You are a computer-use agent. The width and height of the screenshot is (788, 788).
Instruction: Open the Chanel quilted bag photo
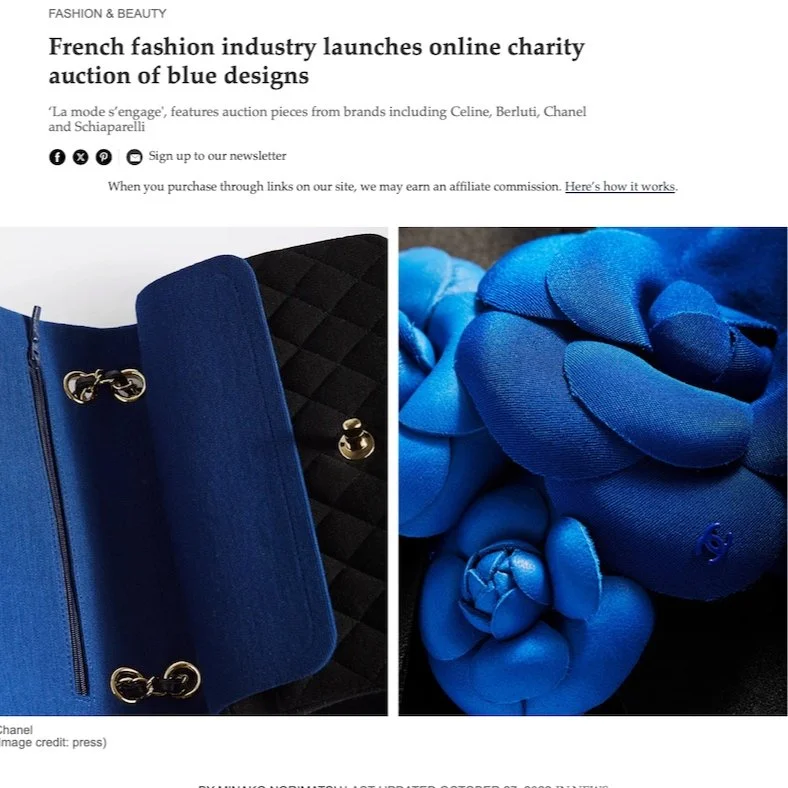pyautogui.click(x=193, y=471)
